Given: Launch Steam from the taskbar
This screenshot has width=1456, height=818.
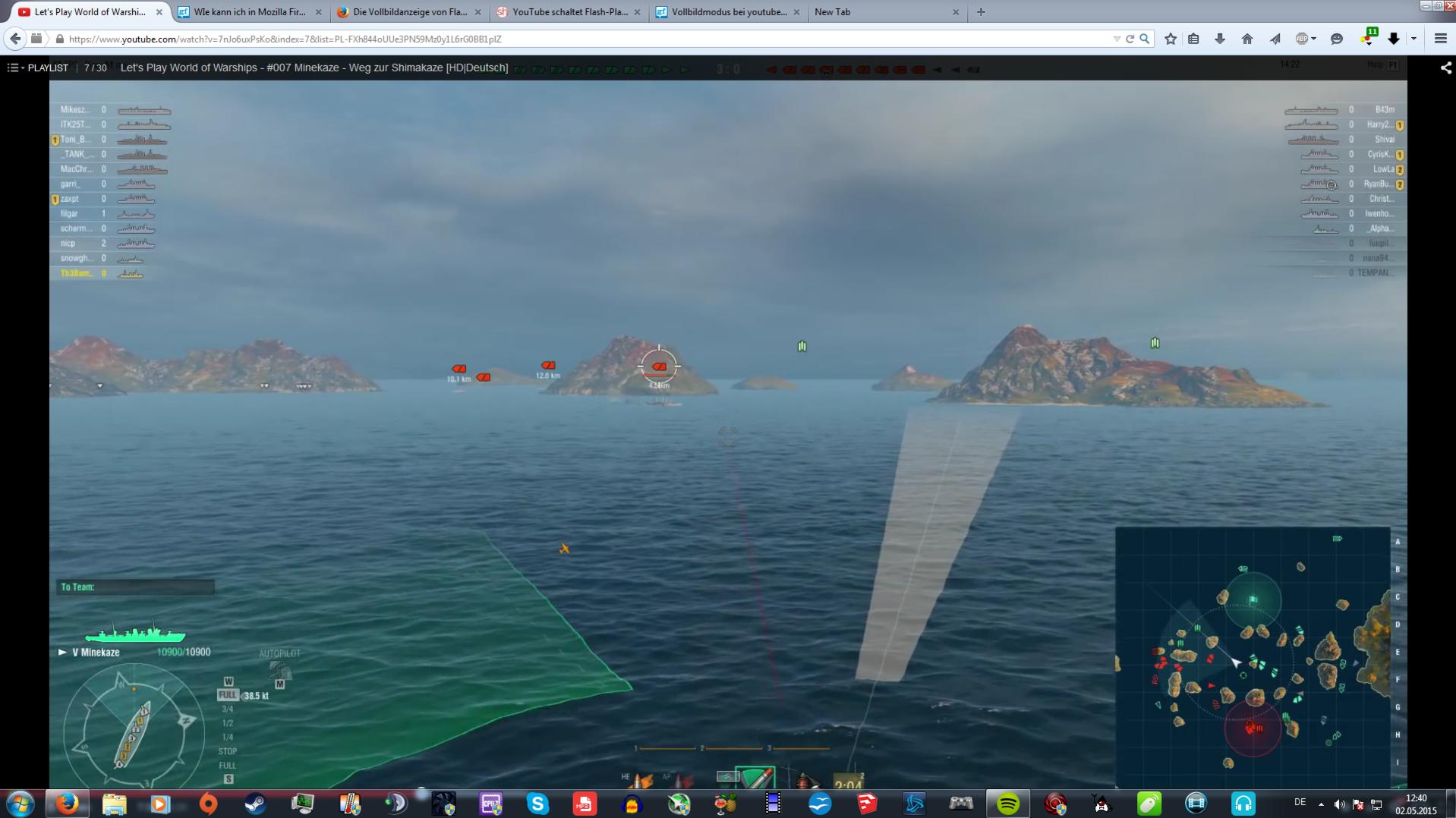Looking at the screenshot, I should pos(255,804).
